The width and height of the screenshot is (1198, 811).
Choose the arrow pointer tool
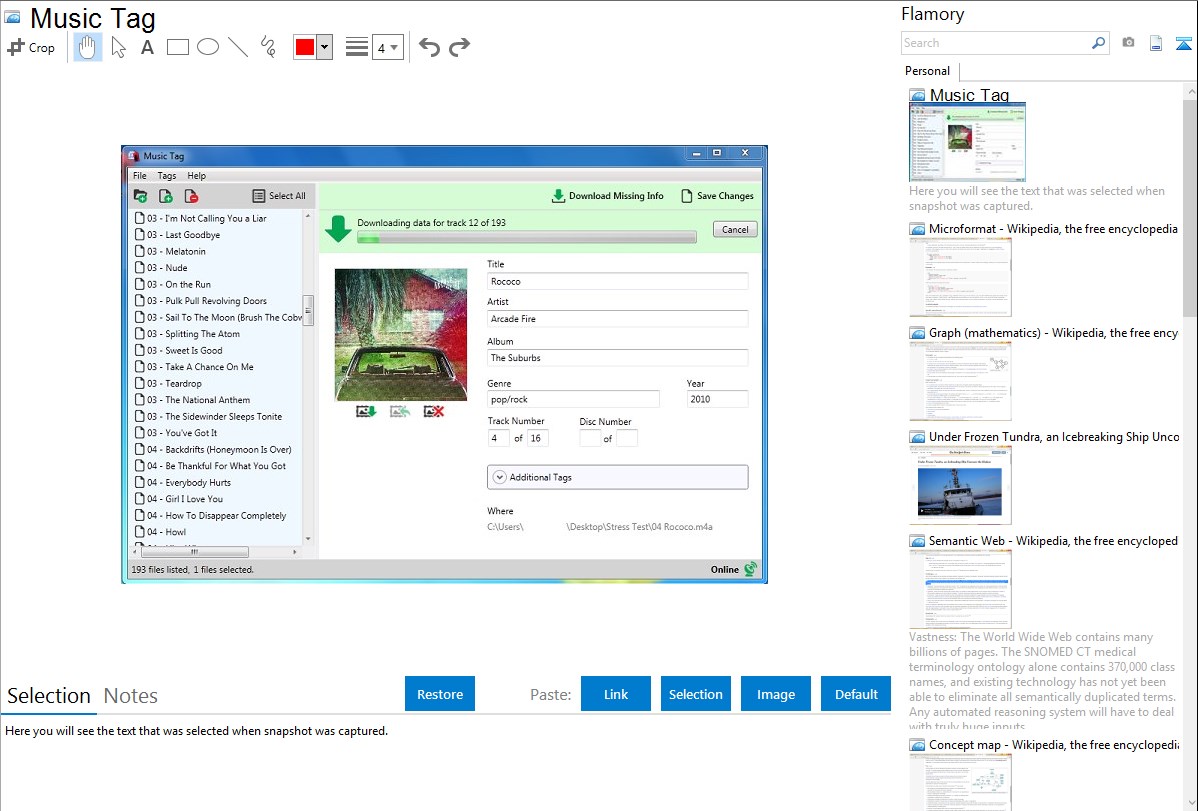click(x=118, y=47)
